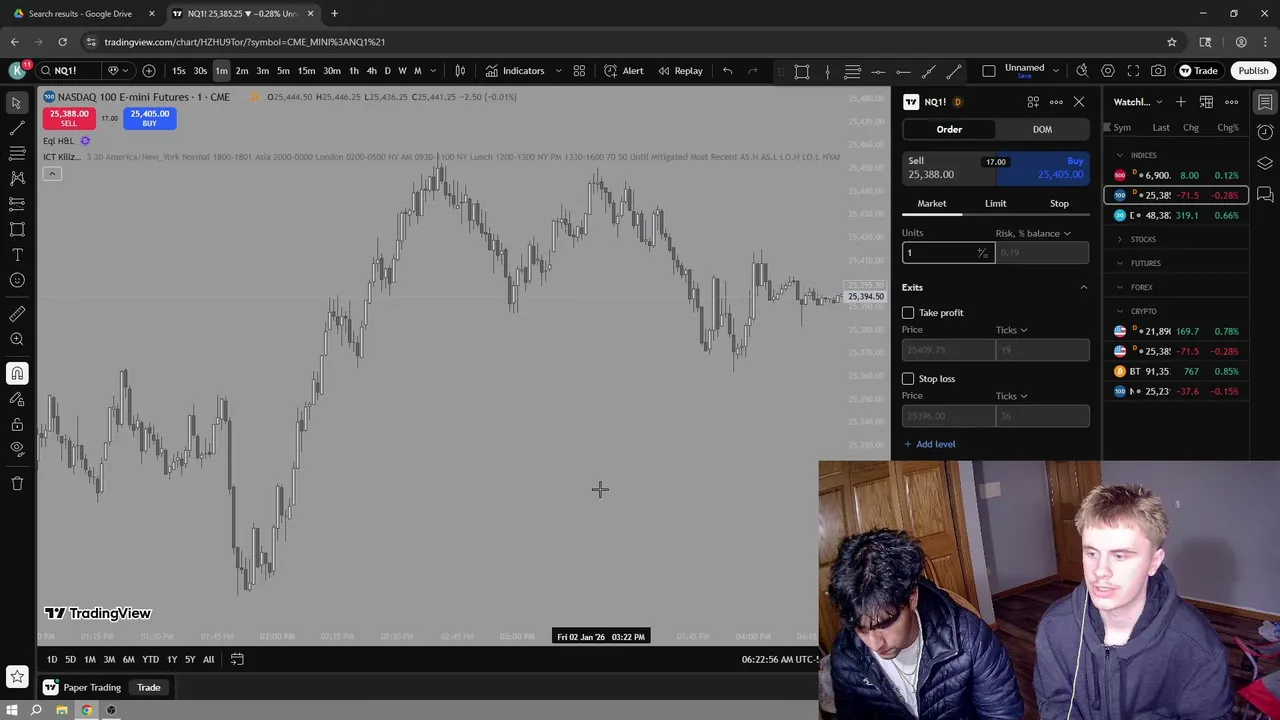Viewport: 1280px width, 720px height.
Task: Collapse the Exits section
Action: point(1083,288)
